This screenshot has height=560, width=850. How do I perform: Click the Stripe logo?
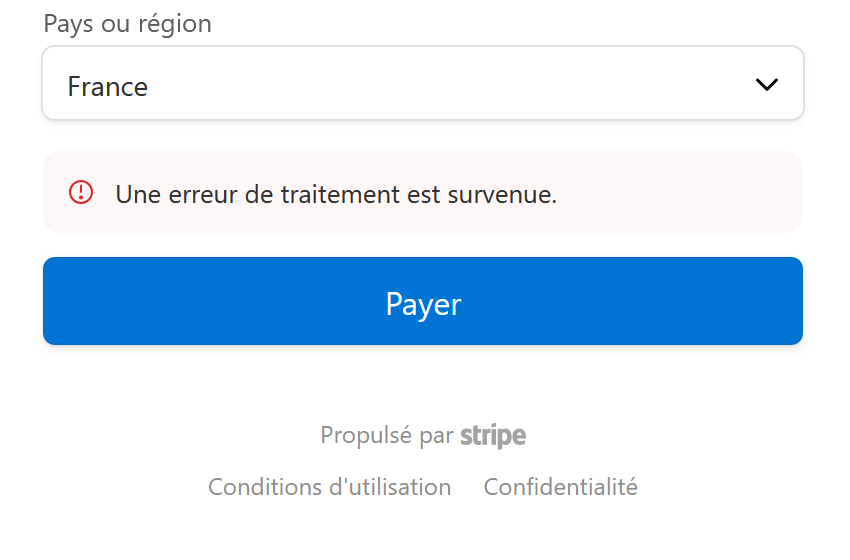click(x=493, y=436)
